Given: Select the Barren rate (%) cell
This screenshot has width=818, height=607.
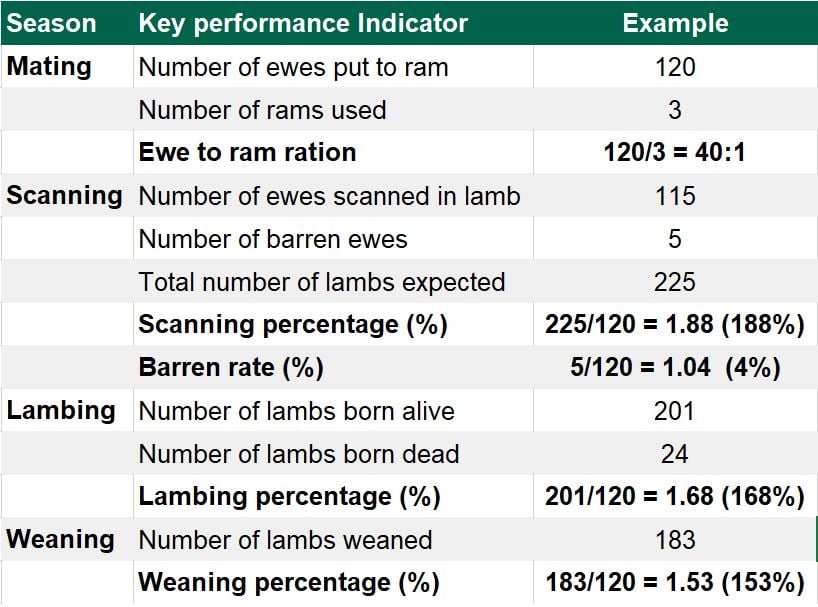Looking at the screenshot, I should (231, 368).
